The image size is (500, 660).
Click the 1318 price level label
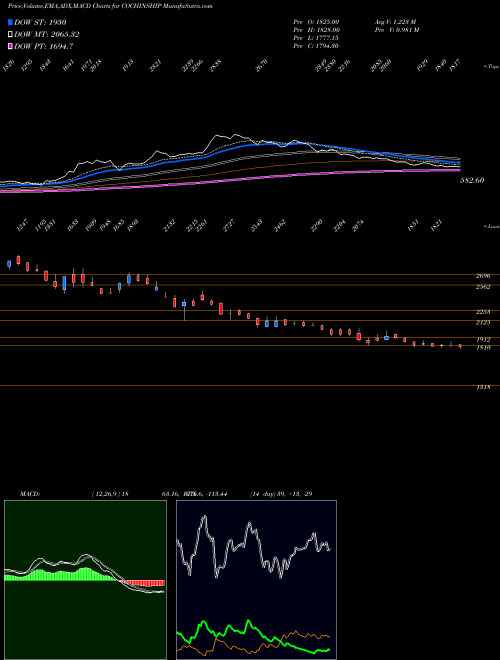(x=483, y=387)
